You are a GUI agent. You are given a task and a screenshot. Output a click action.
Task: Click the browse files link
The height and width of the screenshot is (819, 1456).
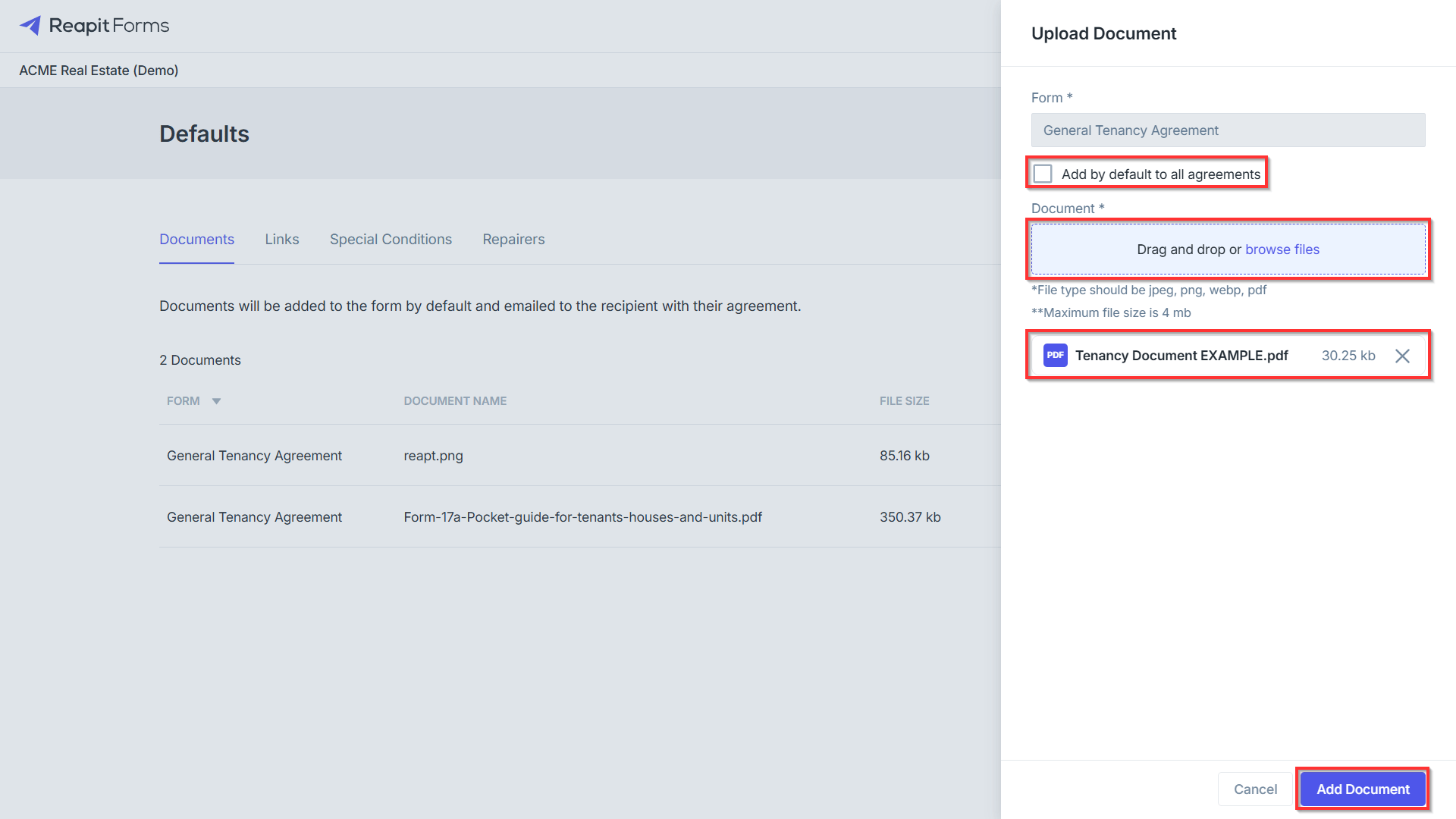[x=1282, y=249]
